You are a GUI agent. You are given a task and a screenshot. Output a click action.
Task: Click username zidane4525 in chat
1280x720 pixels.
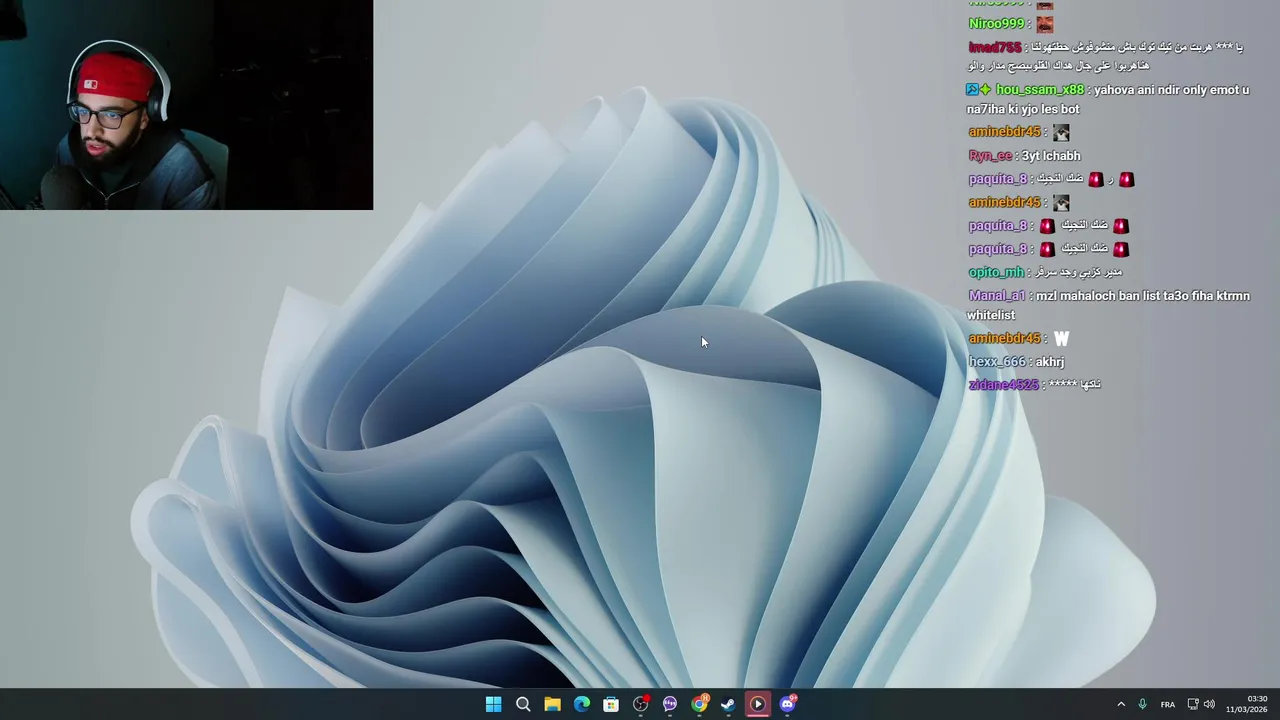click(x=1003, y=385)
